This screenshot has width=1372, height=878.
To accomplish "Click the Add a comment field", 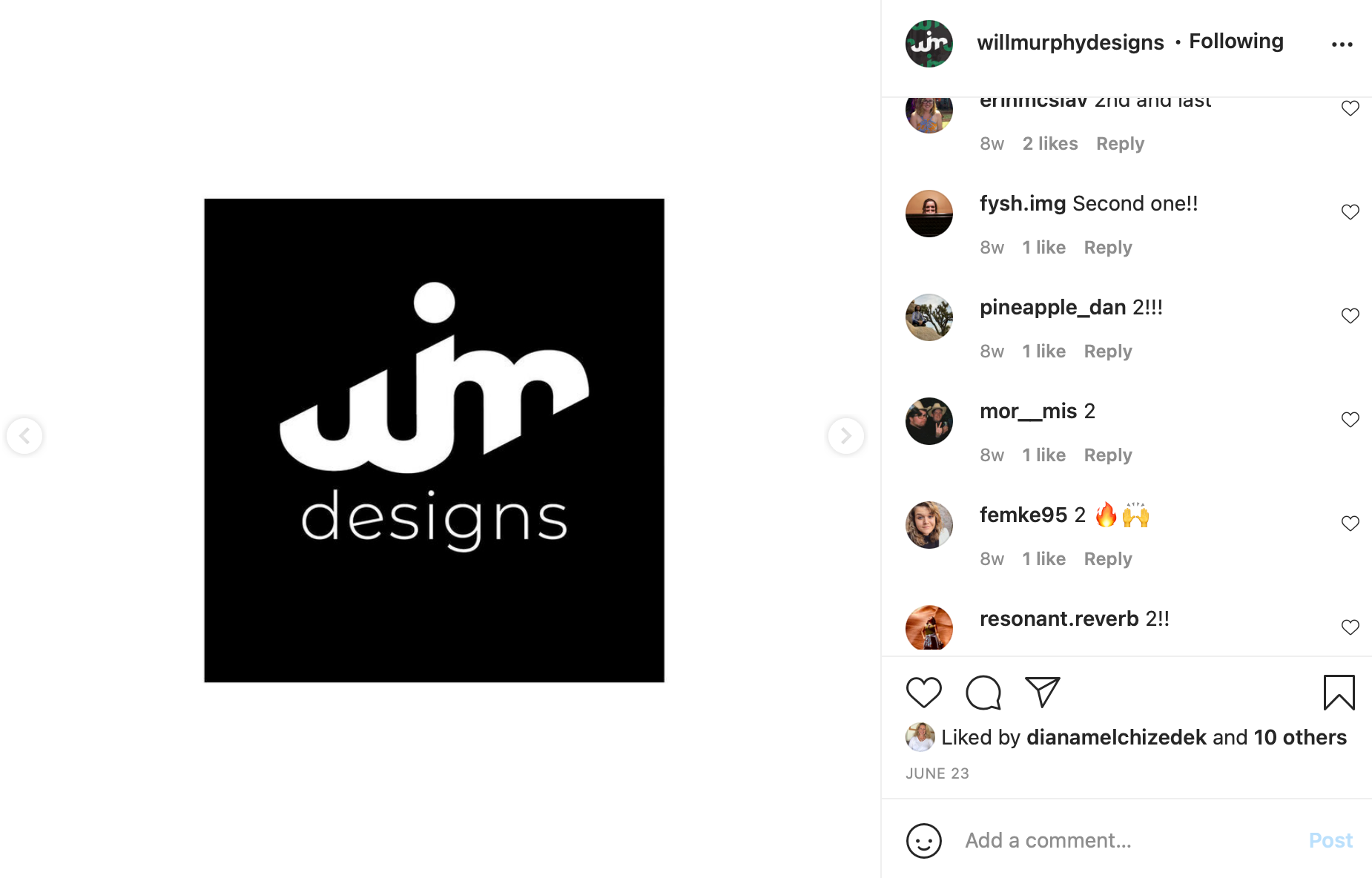I will (1127, 840).
